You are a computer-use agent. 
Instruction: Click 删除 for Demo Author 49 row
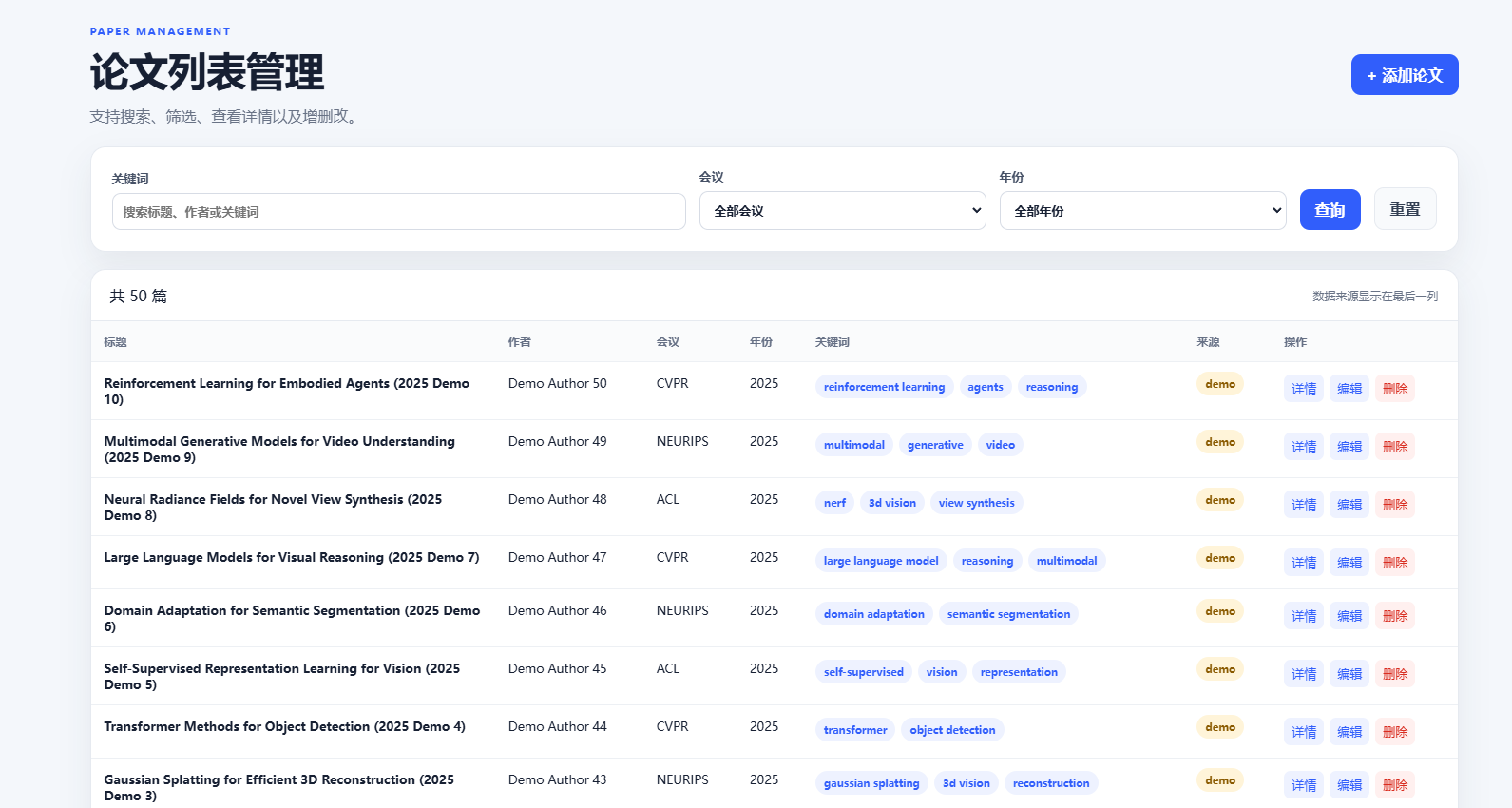tap(1395, 446)
